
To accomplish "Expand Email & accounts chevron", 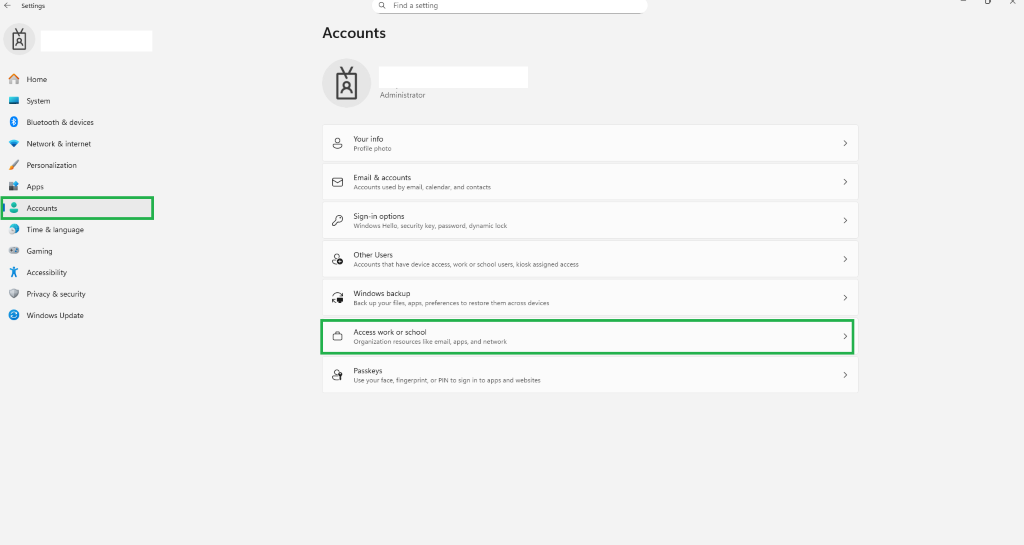I will [845, 182].
